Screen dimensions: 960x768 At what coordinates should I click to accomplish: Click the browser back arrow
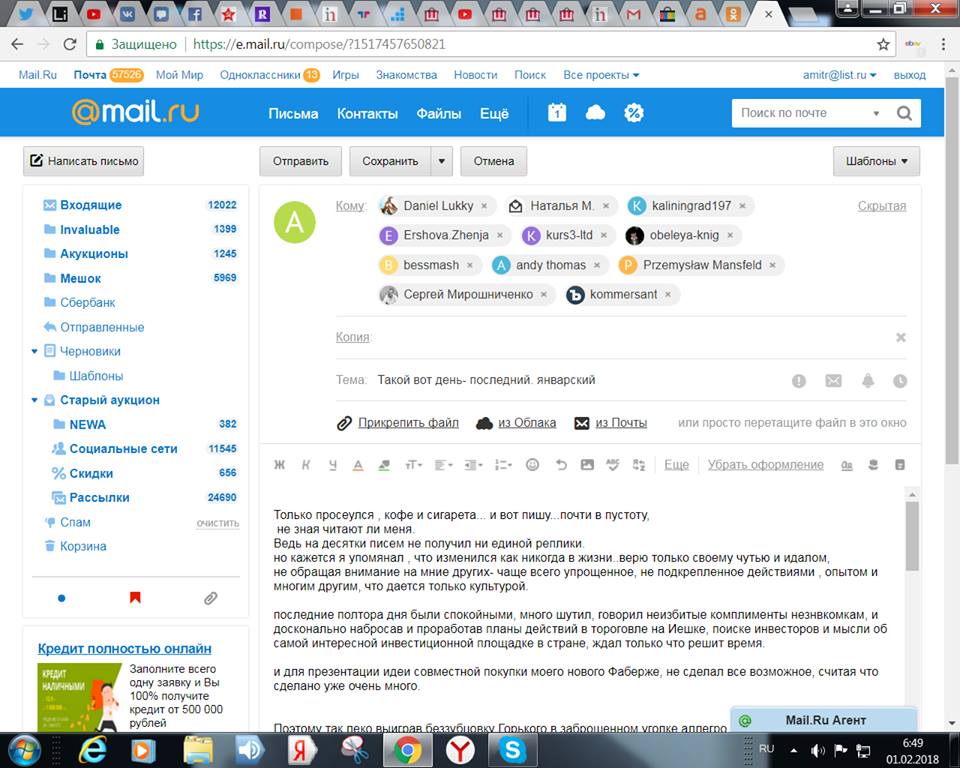point(17,44)
